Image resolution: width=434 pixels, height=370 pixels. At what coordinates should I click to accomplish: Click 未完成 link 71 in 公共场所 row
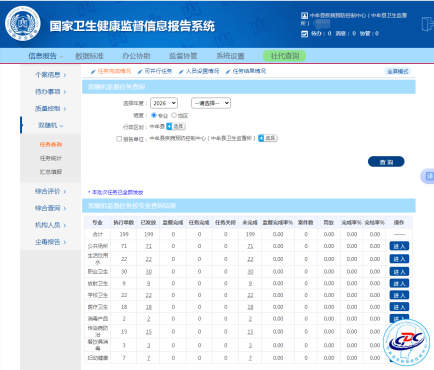[250, 246]
